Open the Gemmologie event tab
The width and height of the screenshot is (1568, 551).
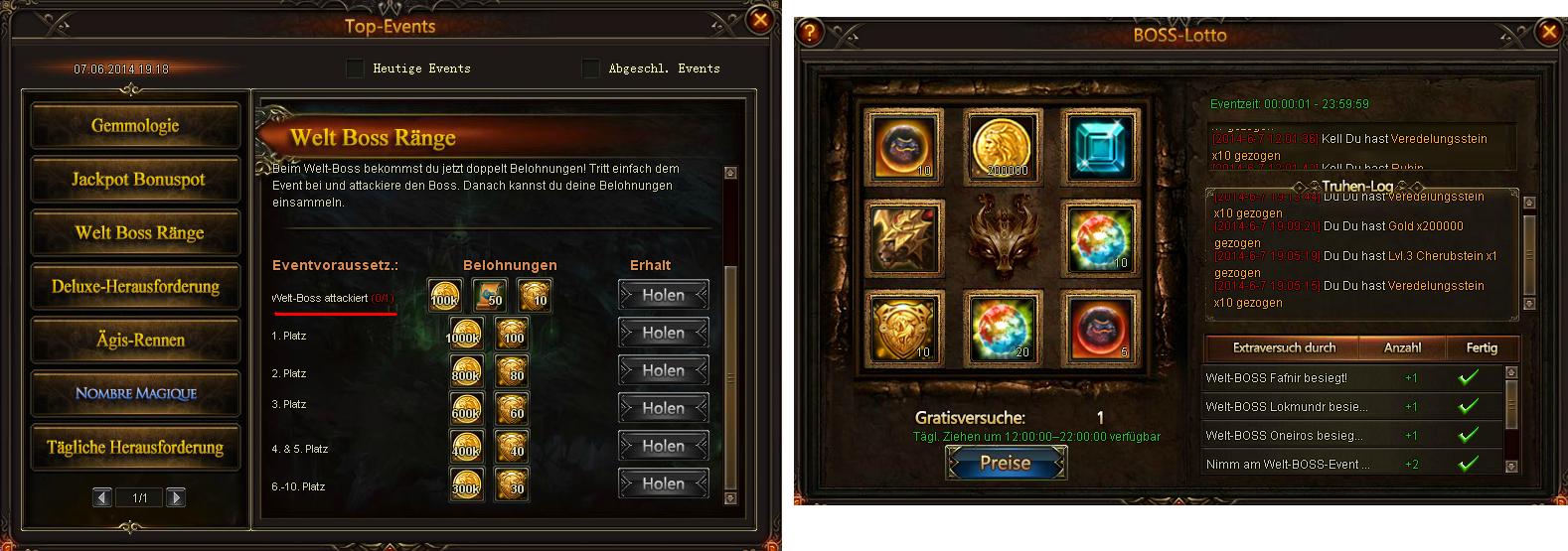point(135,126)
